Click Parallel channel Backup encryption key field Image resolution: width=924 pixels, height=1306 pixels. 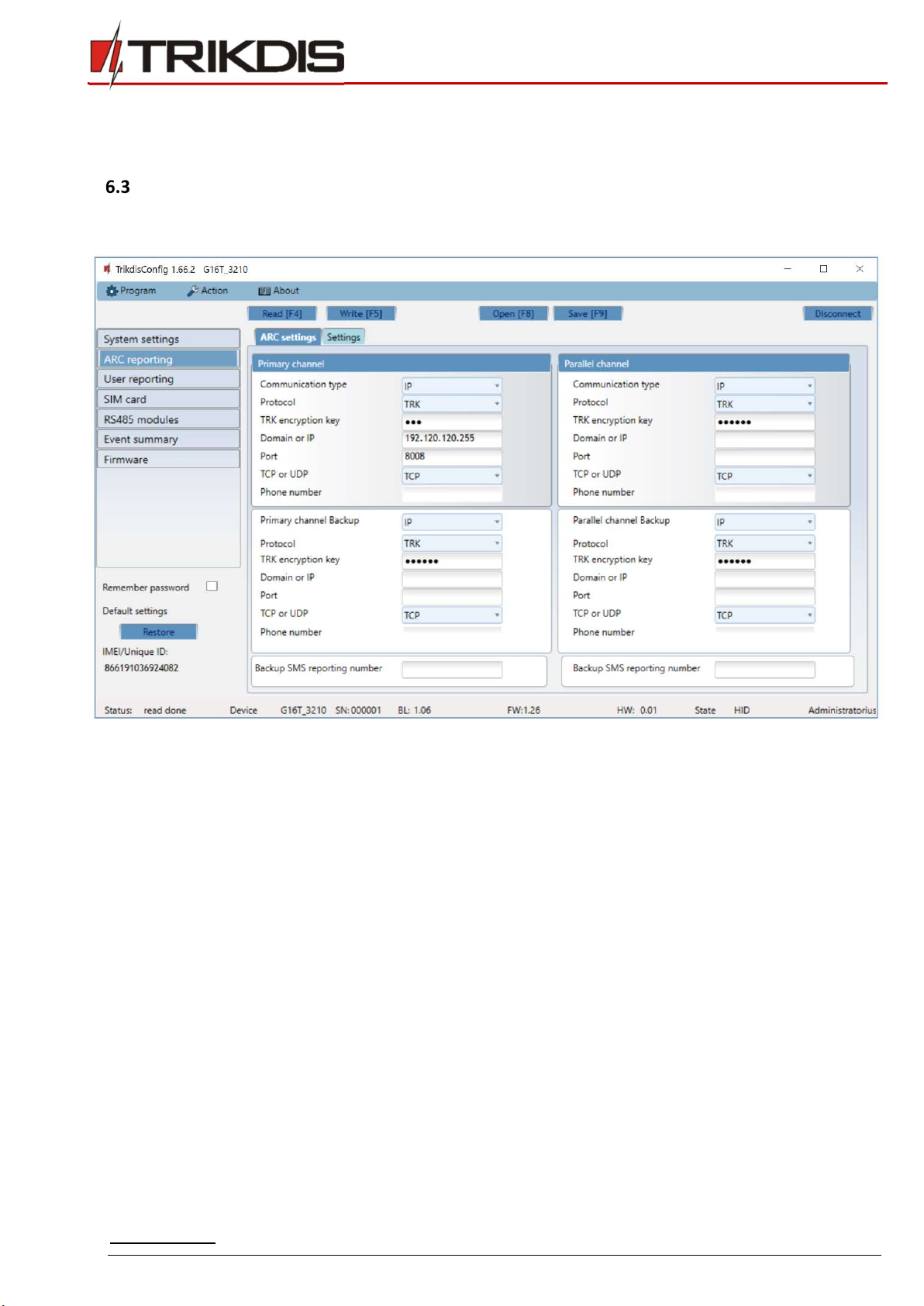click(x=764, y=561)
